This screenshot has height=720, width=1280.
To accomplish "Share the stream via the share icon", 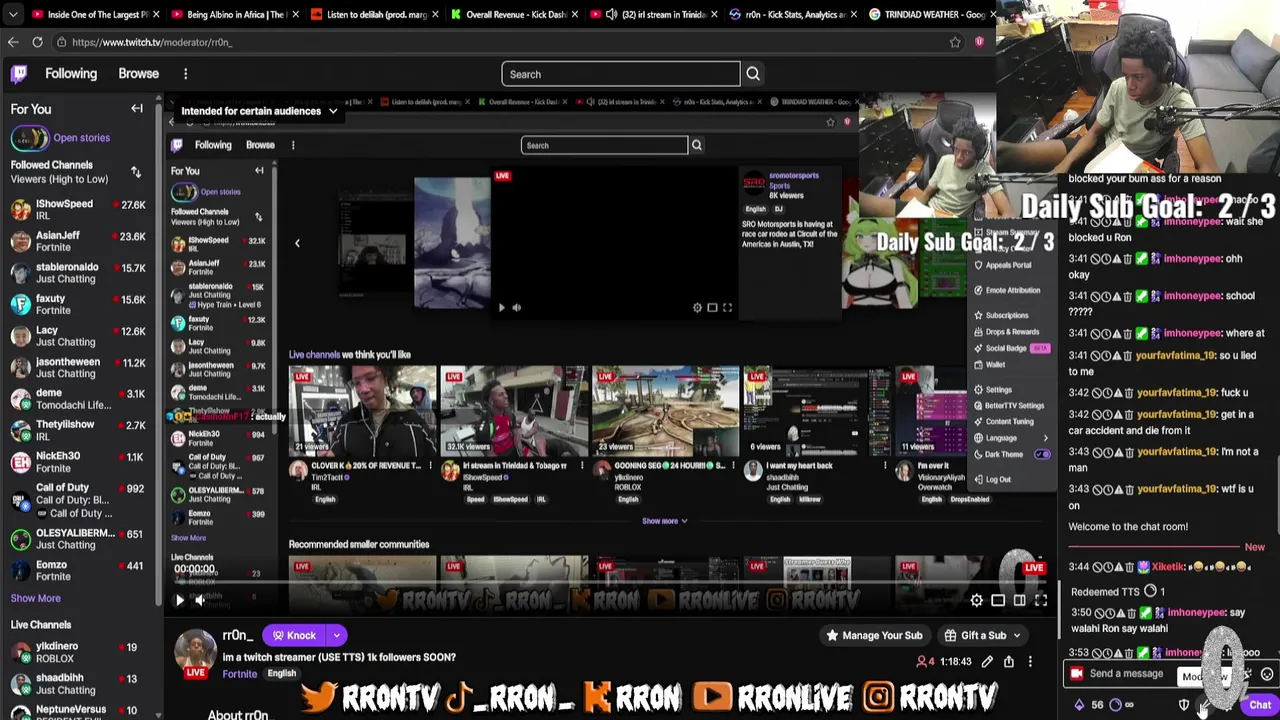I will click(x=1009, y=662).
